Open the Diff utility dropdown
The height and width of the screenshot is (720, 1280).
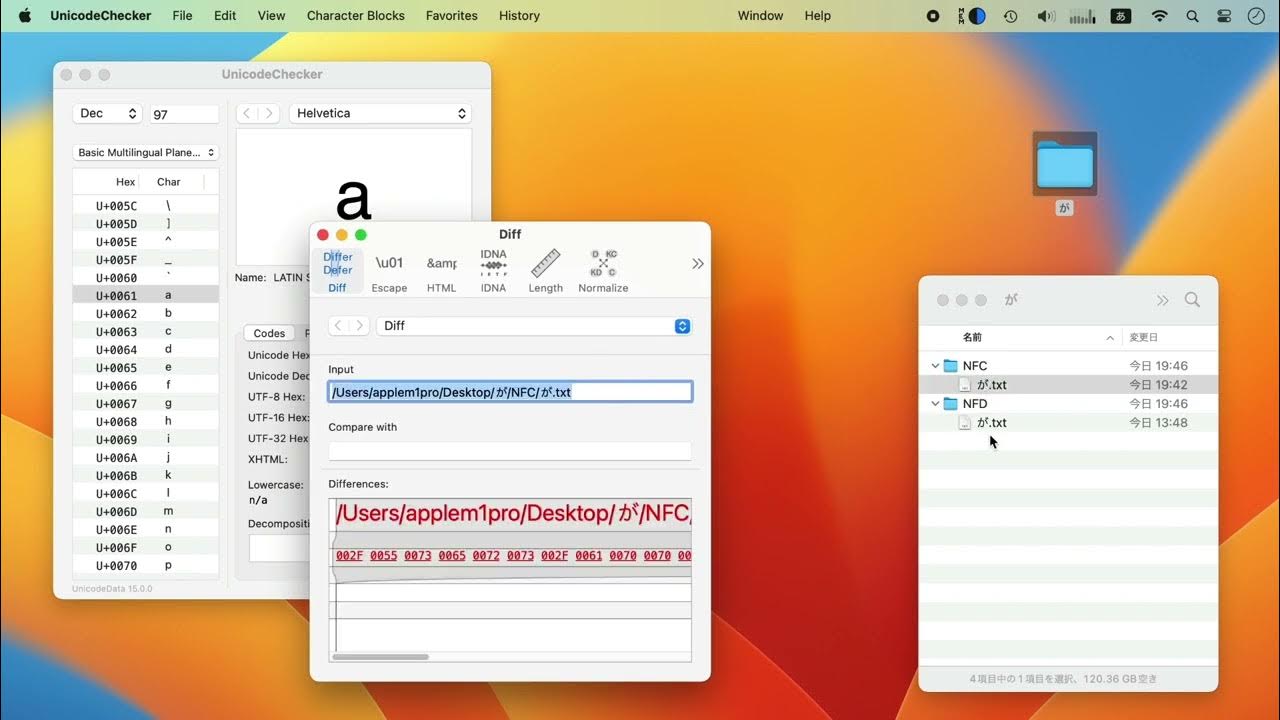pos(533,326)
